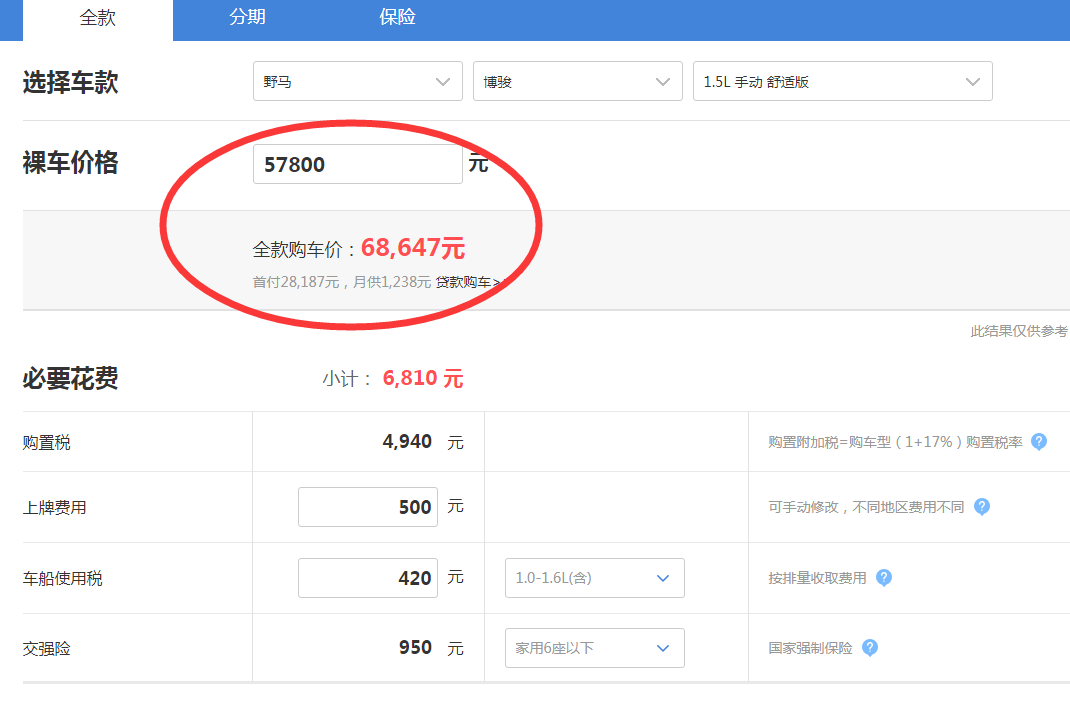Click the 必要花费 section heading
This screenshot has width=1070, height=711.
pos(70,378)
